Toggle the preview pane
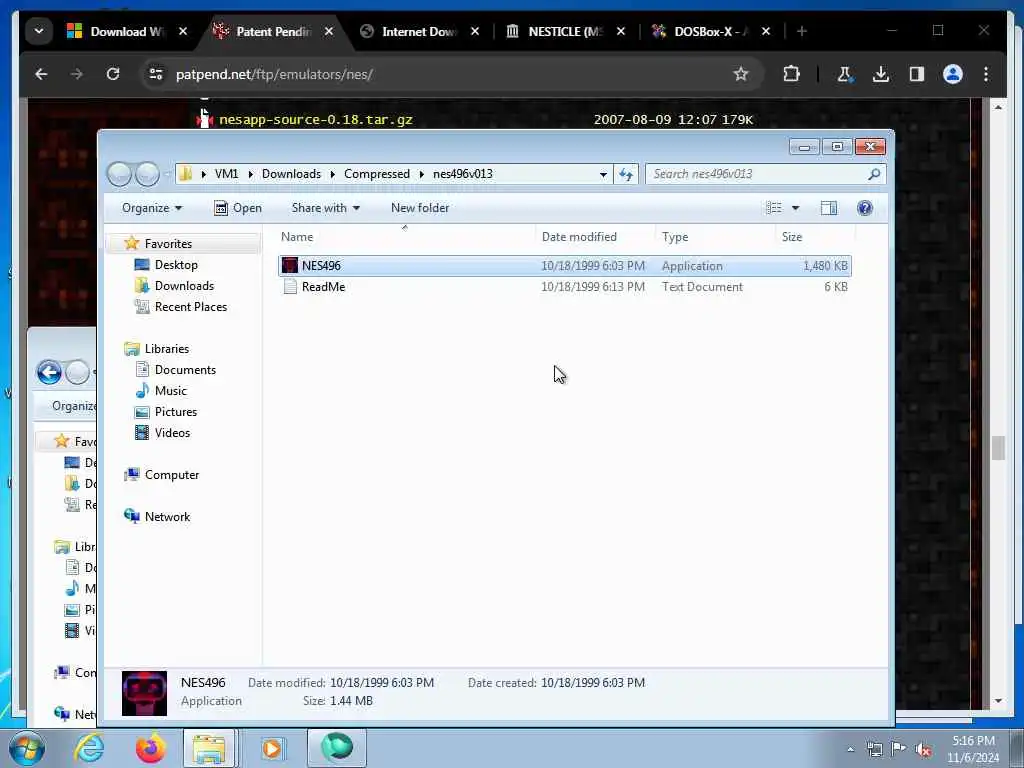 (829, 208)
